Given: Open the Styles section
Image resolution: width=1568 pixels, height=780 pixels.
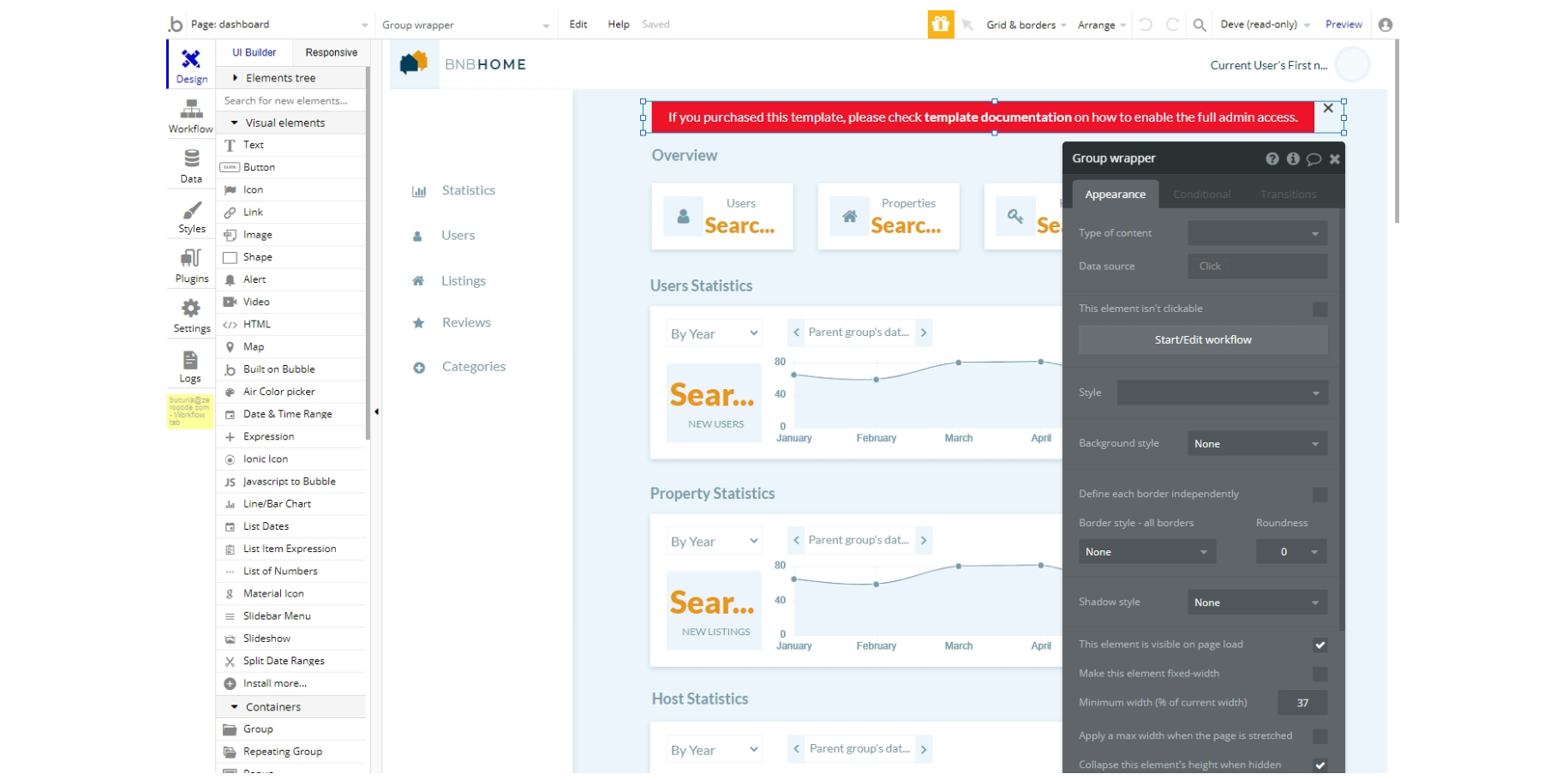Looking at the screenshot, I should point(191,216).
